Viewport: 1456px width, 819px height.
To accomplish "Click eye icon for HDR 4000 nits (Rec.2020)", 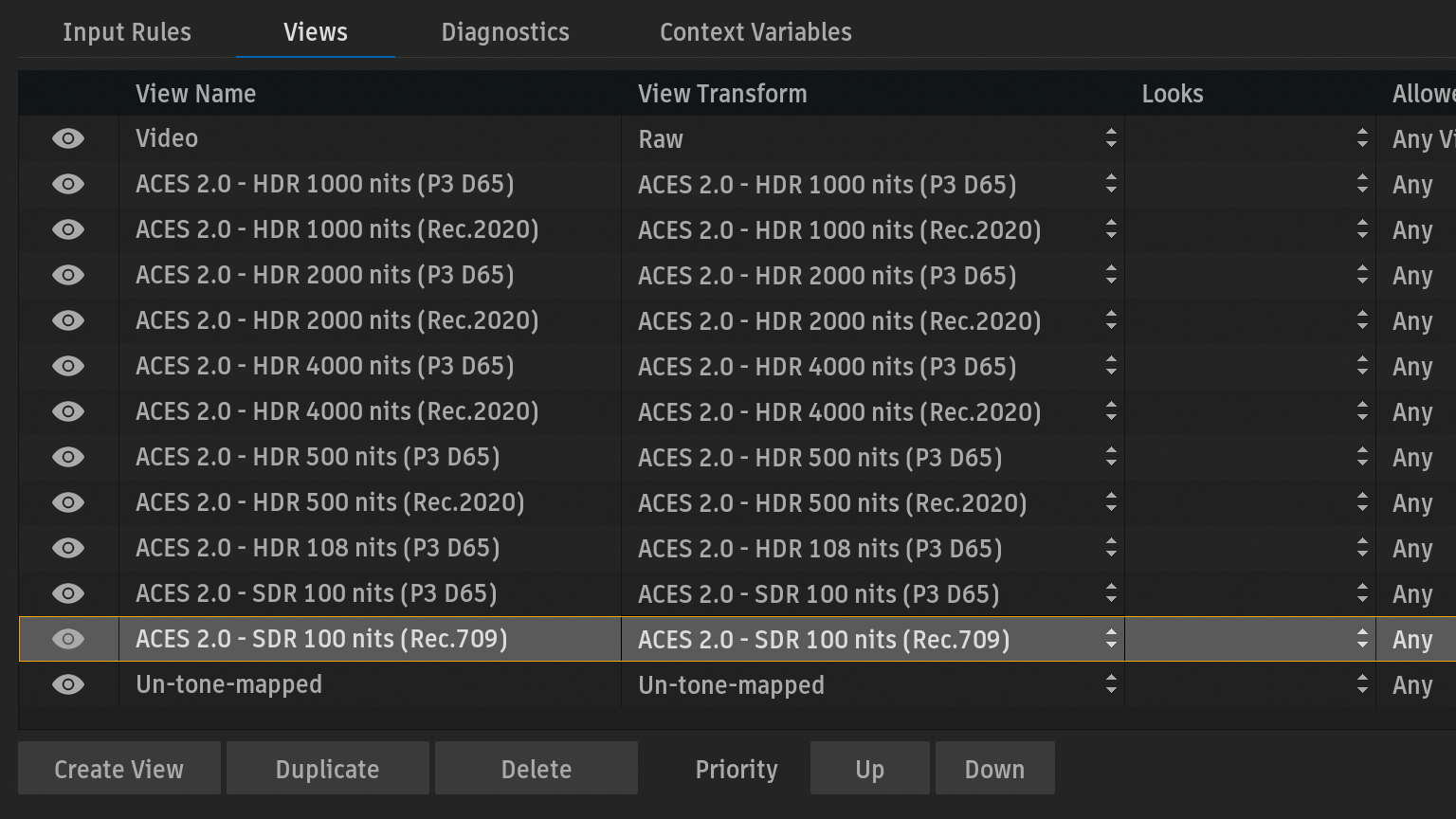I will tap(68, 411).
